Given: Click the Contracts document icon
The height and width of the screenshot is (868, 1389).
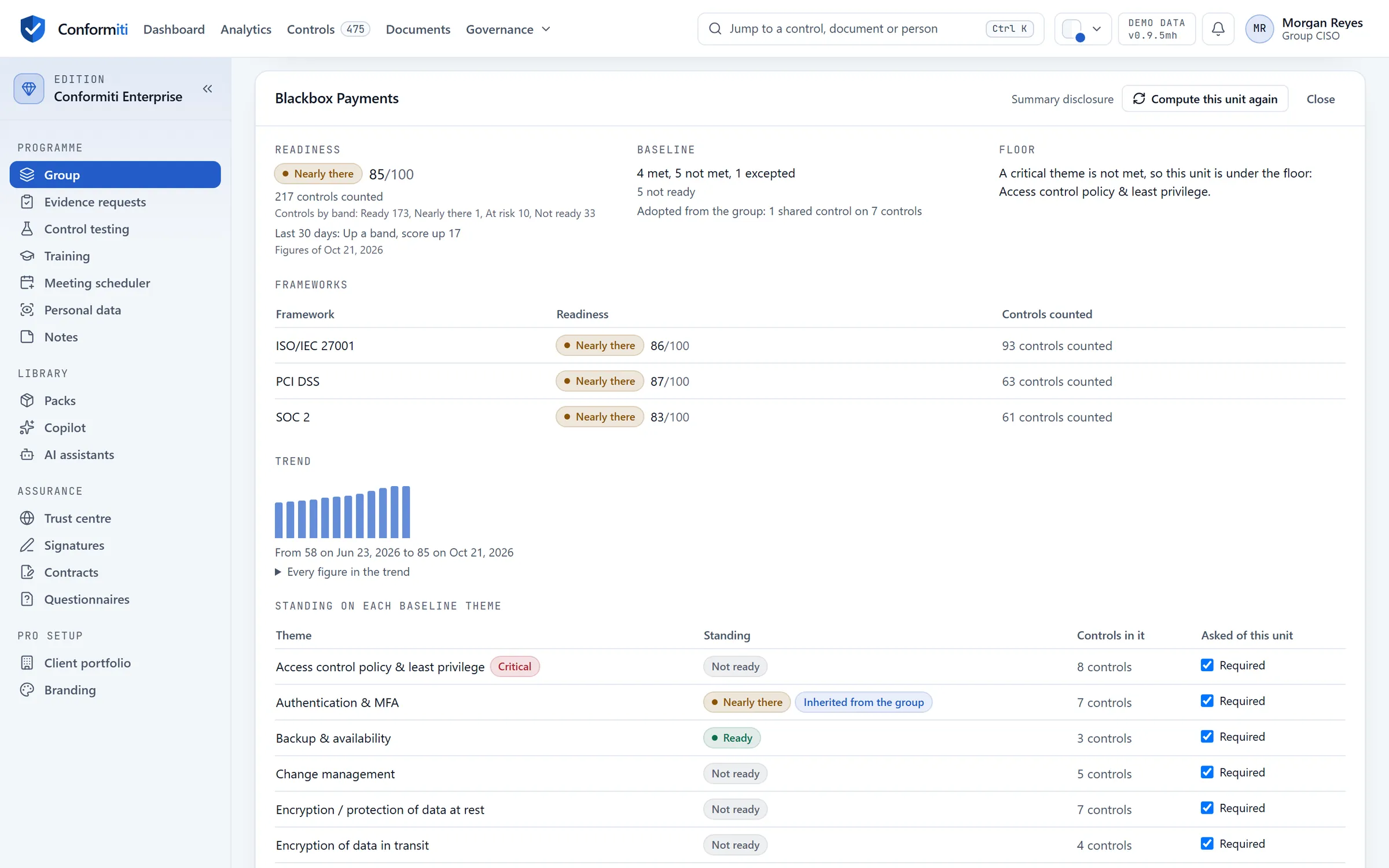Looking at the screenshot, I should [27, 572].
